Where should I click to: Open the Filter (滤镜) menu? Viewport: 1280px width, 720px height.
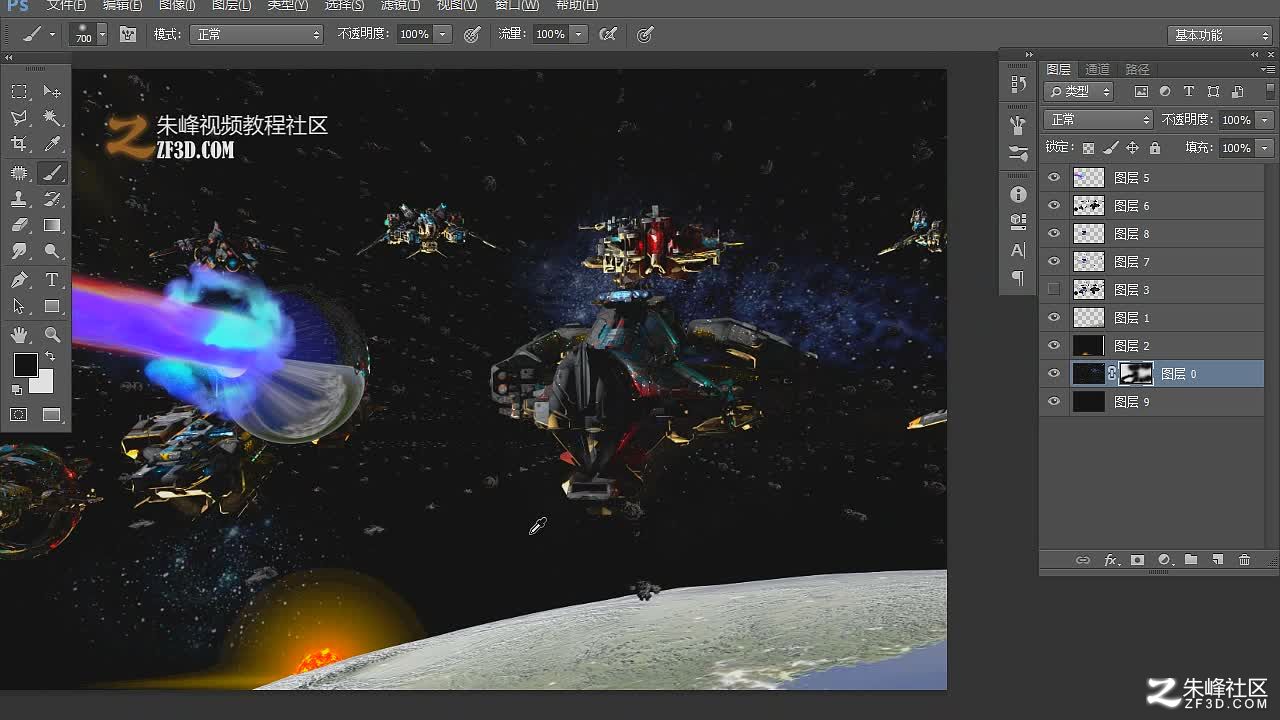click(400, 5)
